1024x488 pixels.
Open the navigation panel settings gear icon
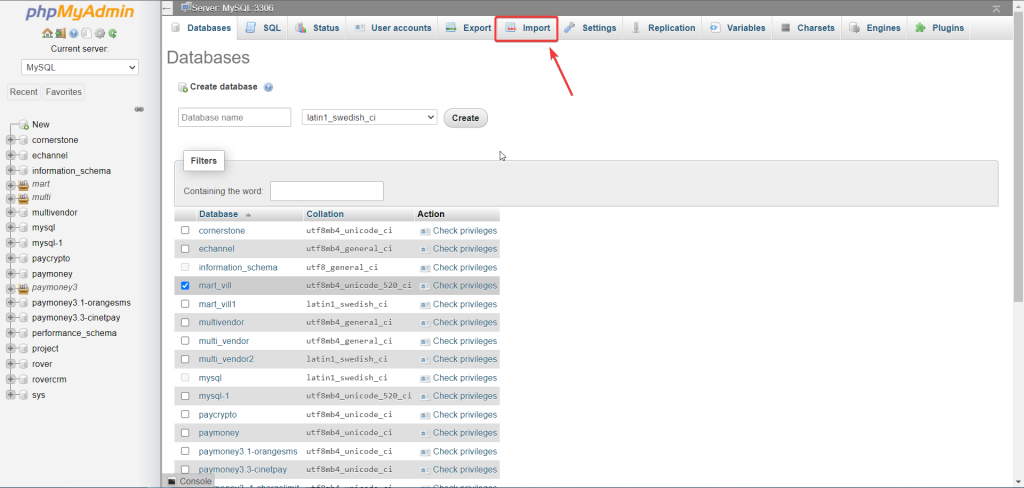point(99,33)
